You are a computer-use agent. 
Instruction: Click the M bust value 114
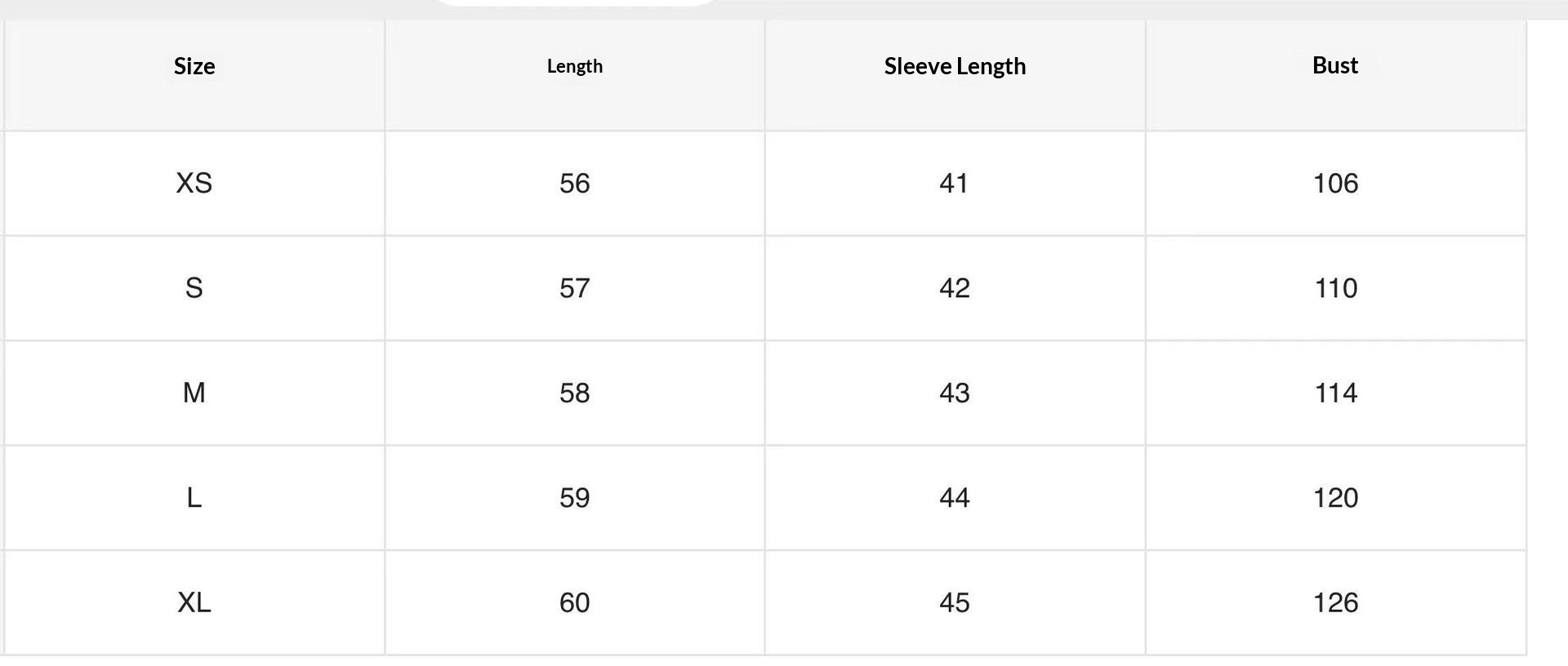[x=1335, y=393]
